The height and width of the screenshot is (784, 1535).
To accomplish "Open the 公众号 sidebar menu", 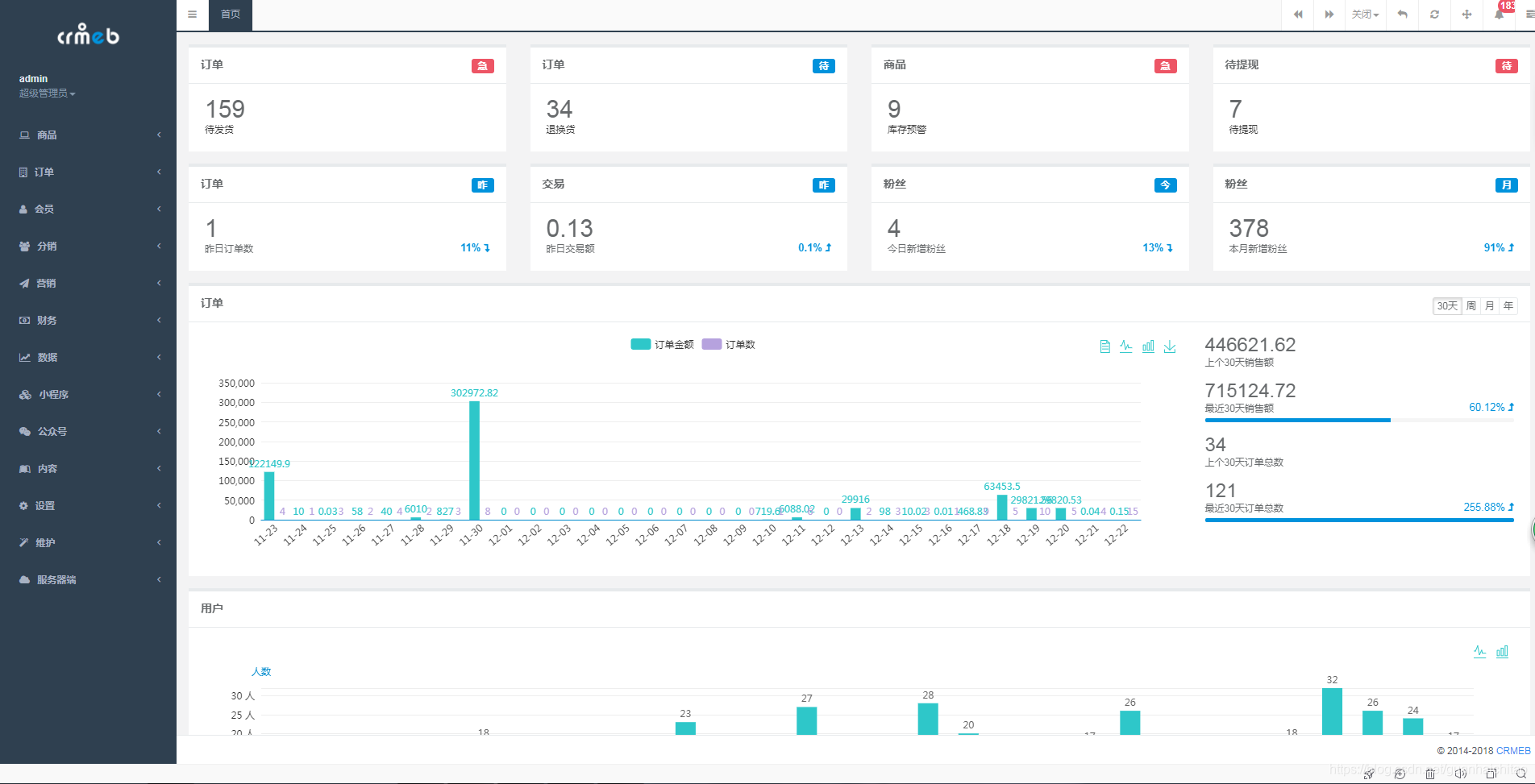I will coord(89,431).
